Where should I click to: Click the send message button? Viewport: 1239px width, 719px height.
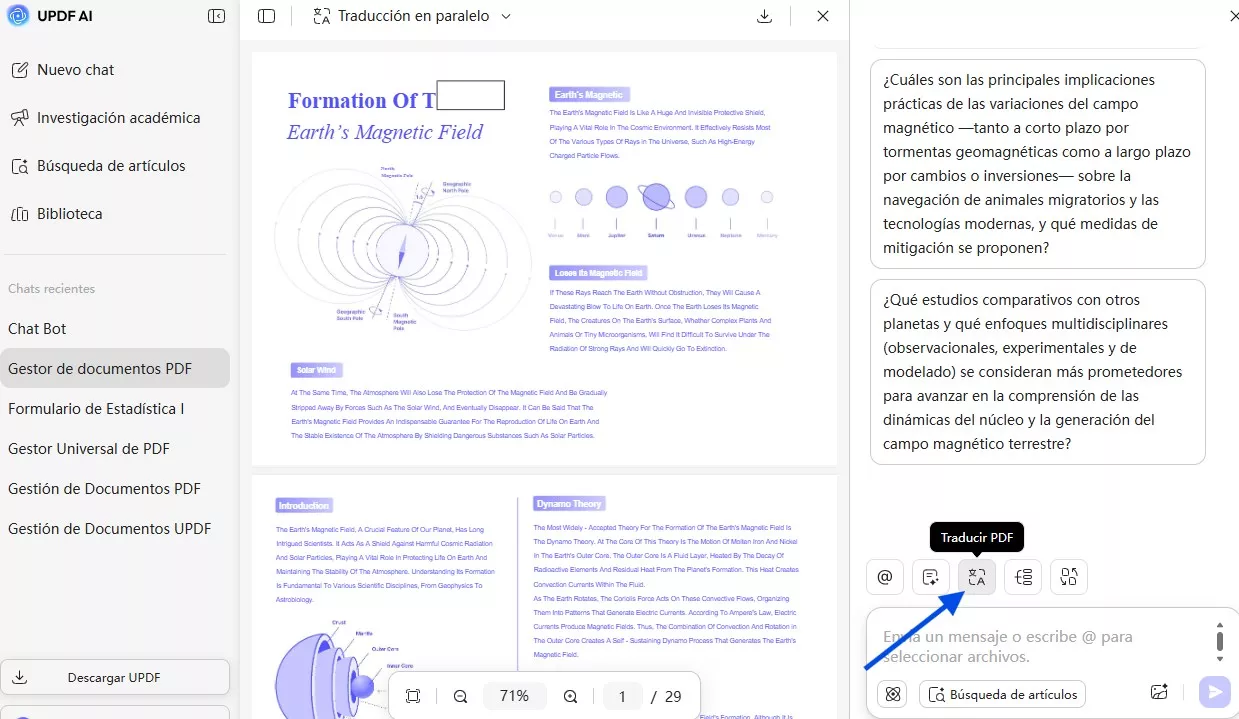pyautogui.click(x=1215, y=692)
